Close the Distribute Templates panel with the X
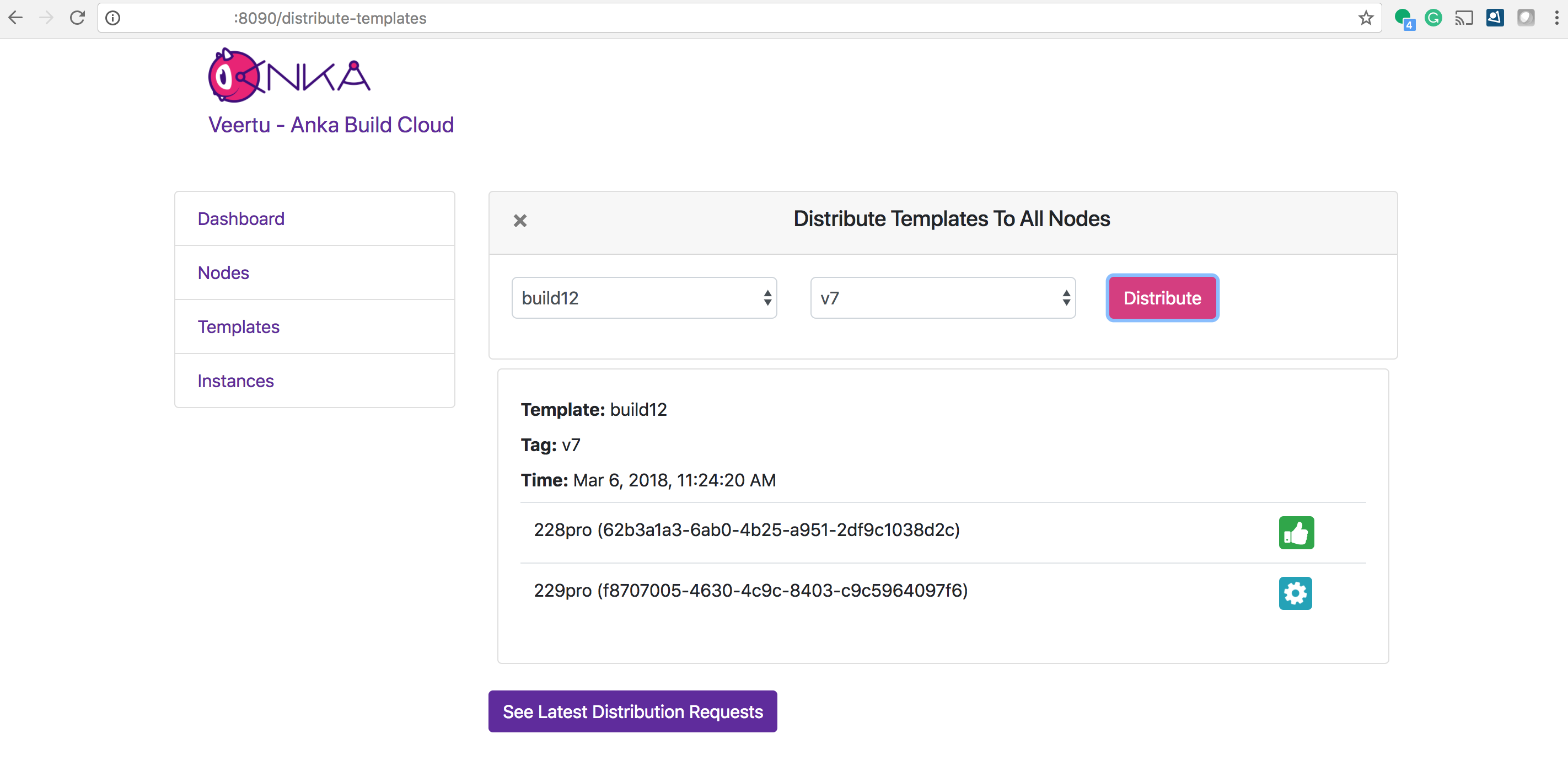The image size is (1568, 782). (520, 221)
